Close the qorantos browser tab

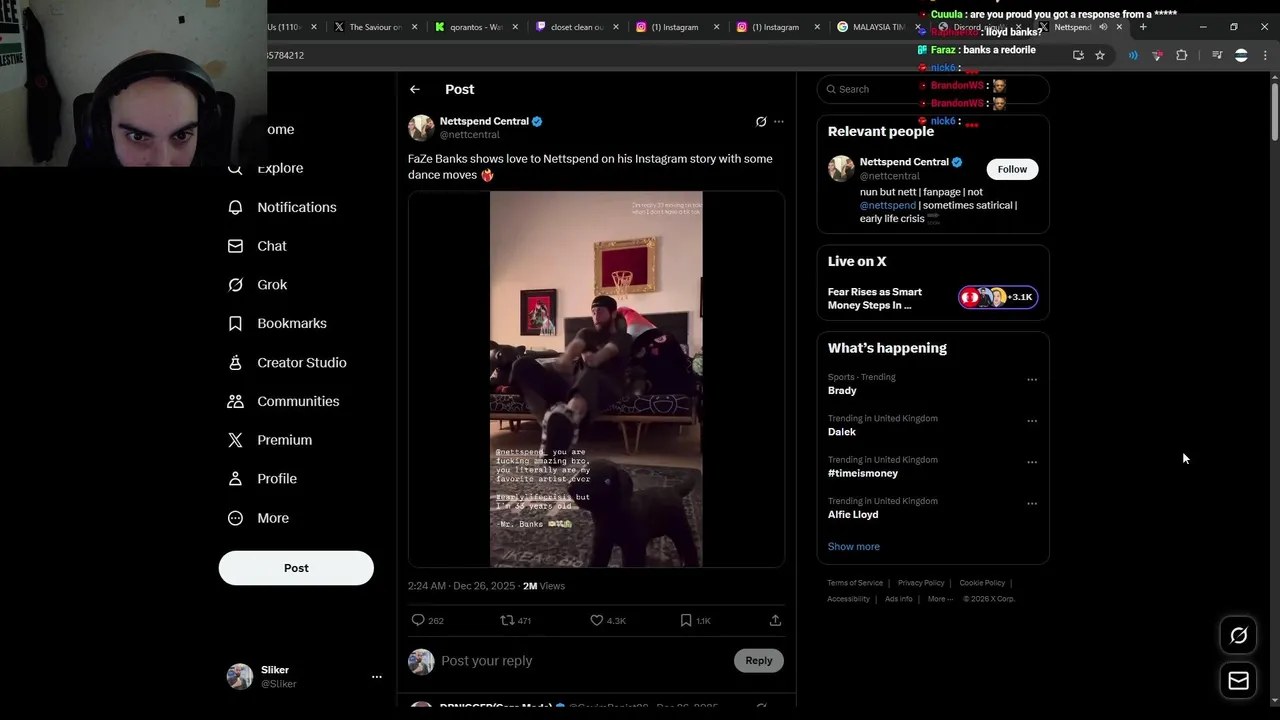coord(515,27)
